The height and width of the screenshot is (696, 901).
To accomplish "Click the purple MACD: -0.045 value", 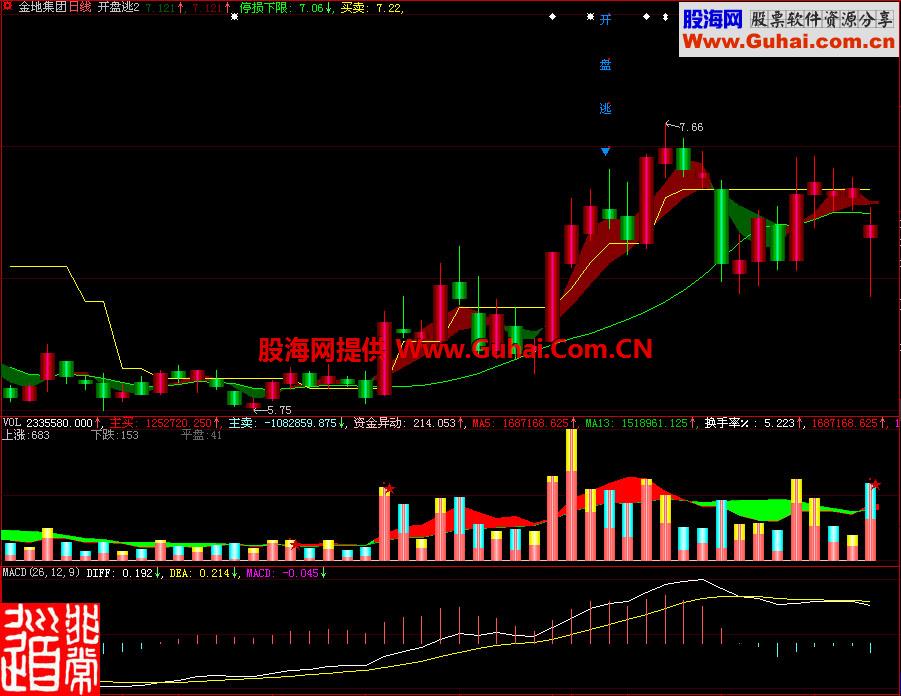I will pyautogui.click(x=282, y=573).
